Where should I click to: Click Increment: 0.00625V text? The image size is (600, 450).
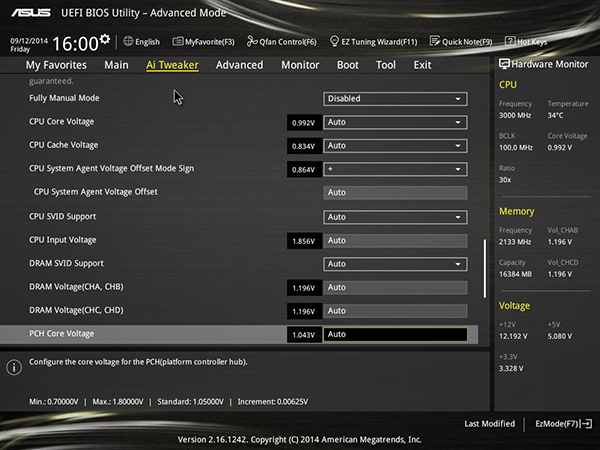272,402
